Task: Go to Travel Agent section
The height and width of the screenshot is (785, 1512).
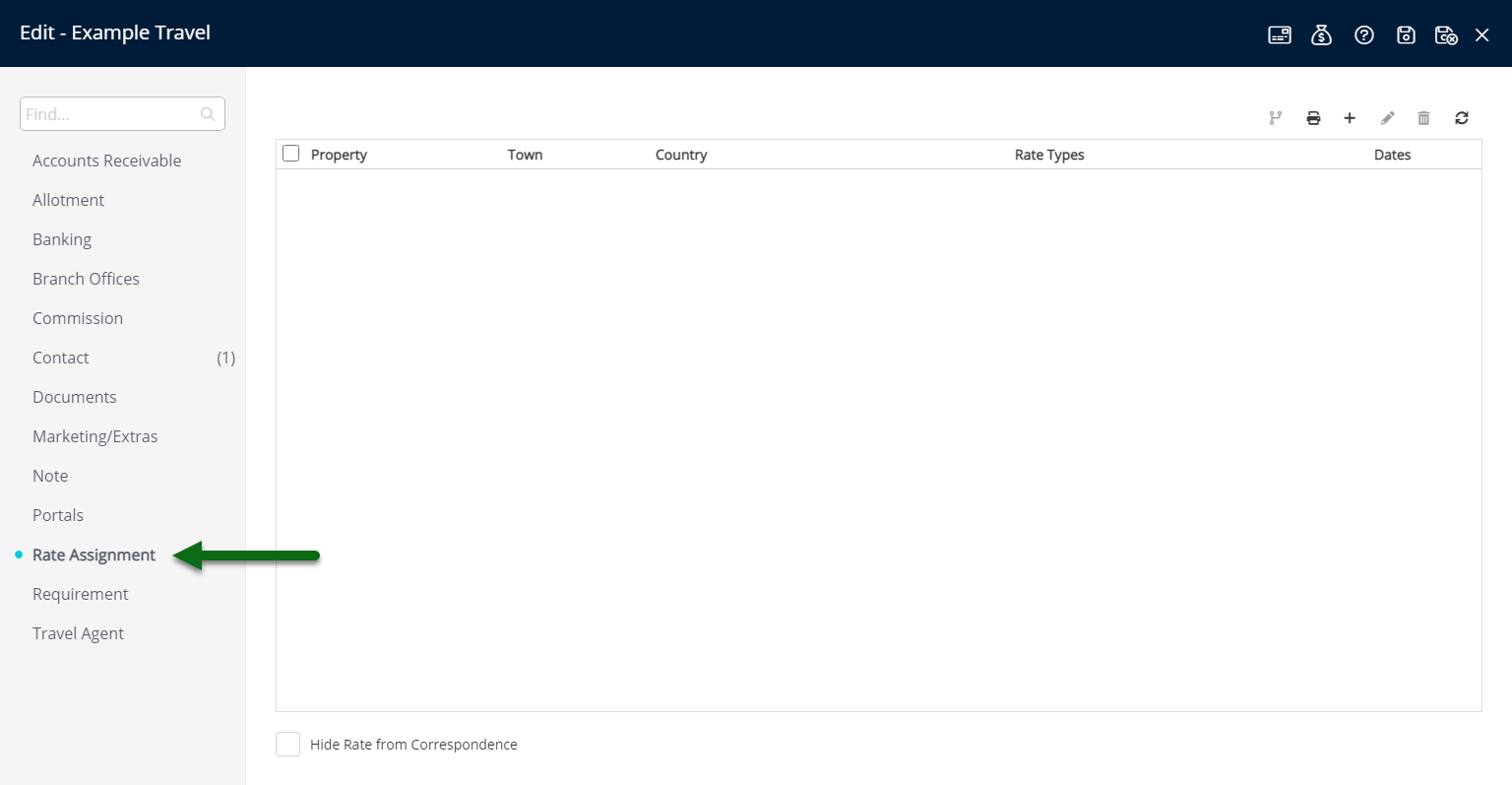Action: 78,633
